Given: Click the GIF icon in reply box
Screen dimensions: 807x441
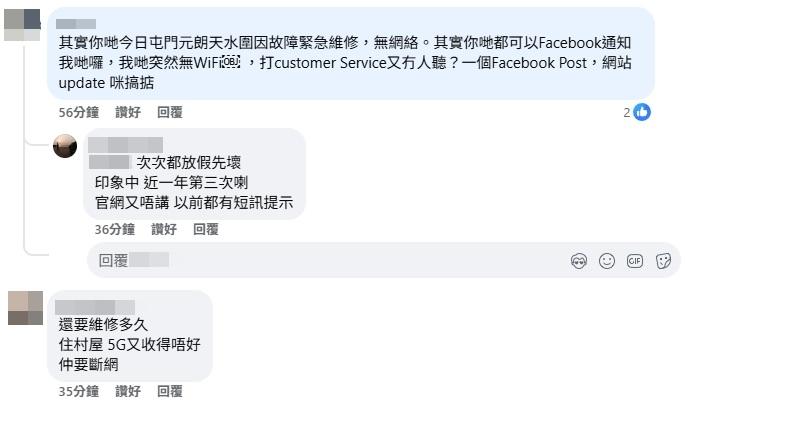Looking at the screenshot, I should (x=635, y=261).
